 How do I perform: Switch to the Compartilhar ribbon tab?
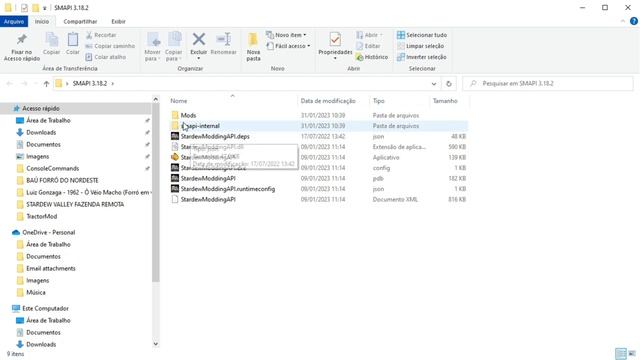[x=80, y=21]
